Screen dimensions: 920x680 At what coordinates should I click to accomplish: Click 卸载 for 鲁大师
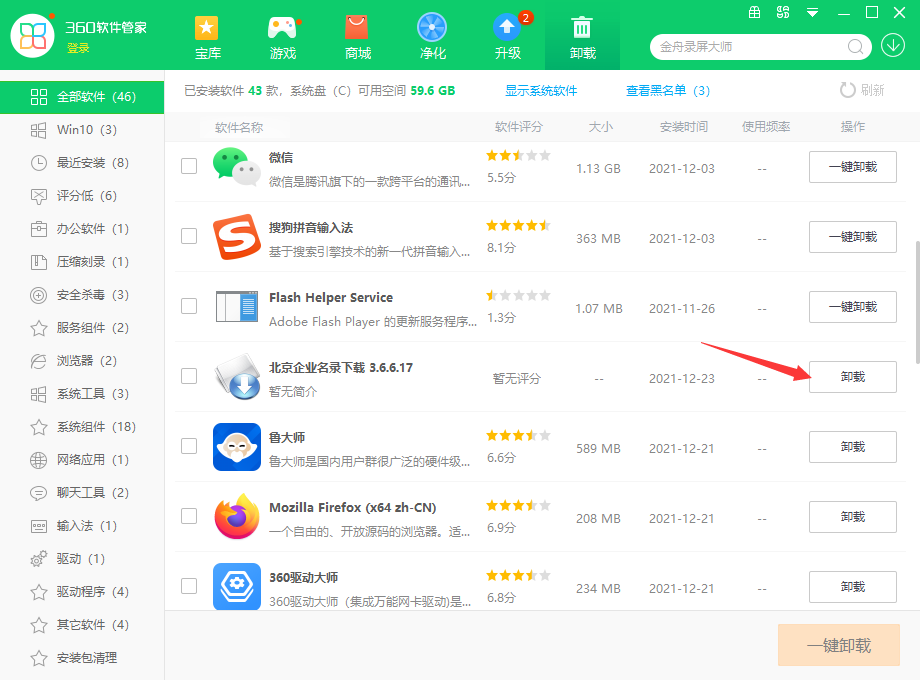pyautogui.click(x=853, y=447)
